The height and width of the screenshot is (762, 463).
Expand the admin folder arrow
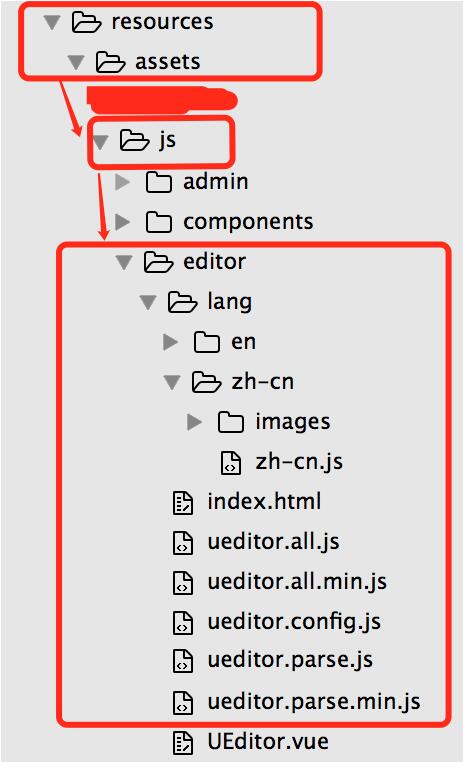(122, 182)
